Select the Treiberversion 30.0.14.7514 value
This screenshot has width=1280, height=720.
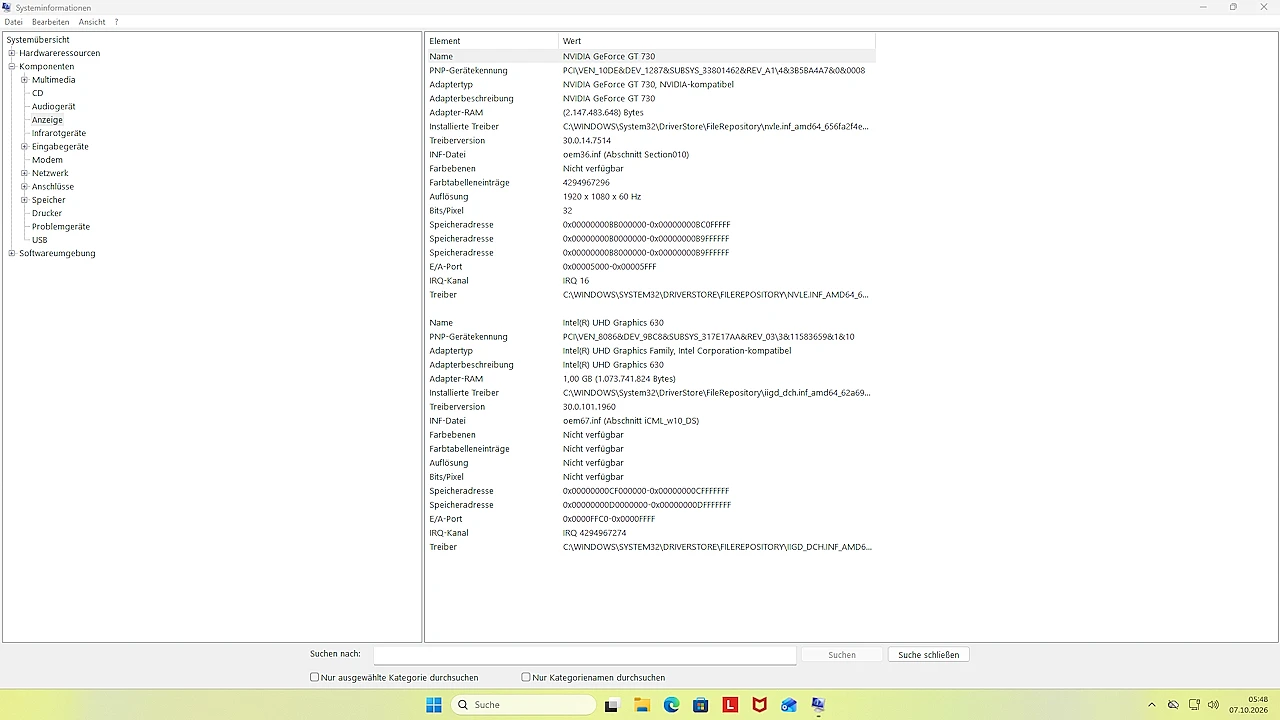coord(587,141)
